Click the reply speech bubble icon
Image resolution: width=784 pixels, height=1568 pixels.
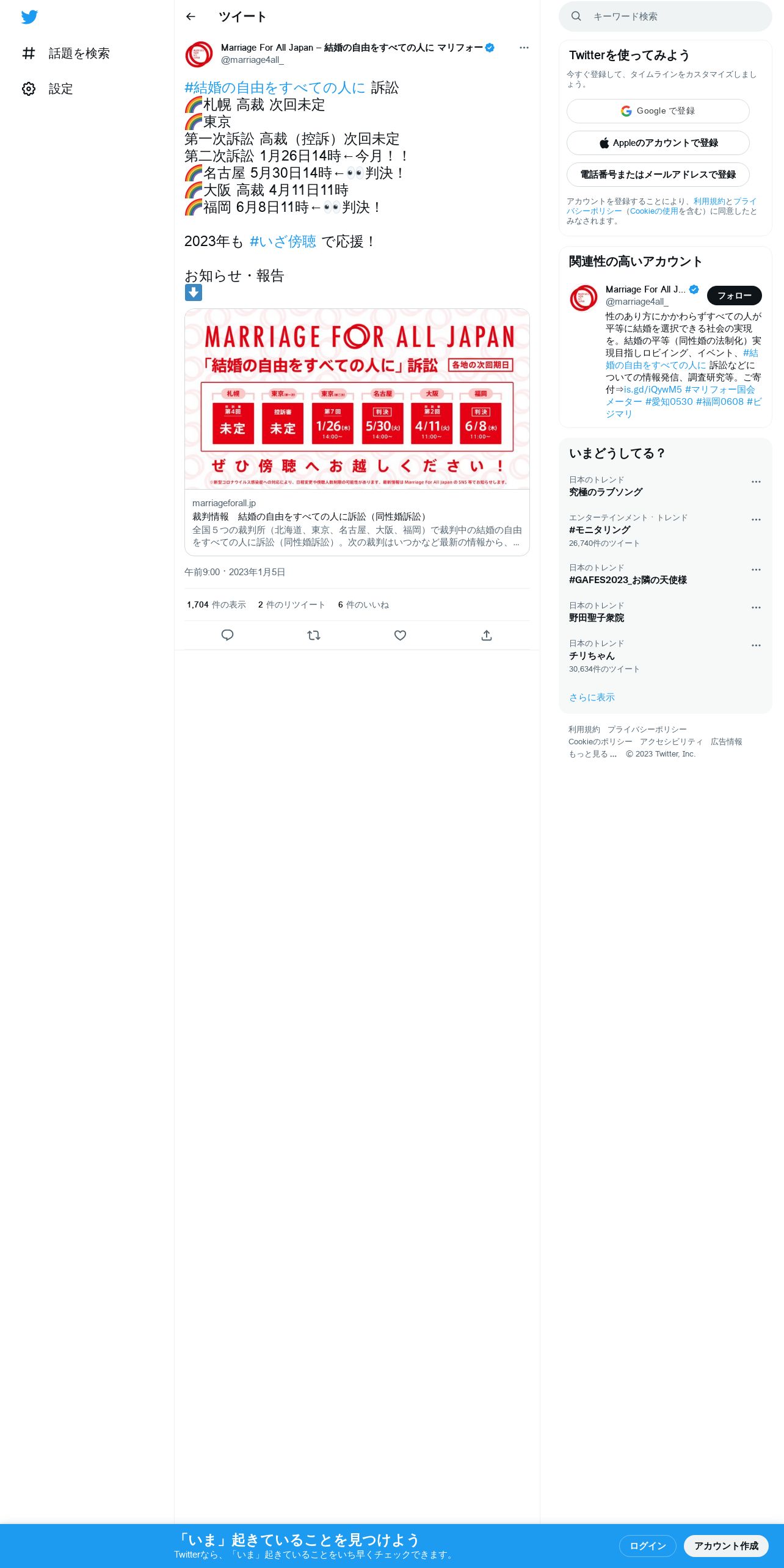(x=227, y=636)
